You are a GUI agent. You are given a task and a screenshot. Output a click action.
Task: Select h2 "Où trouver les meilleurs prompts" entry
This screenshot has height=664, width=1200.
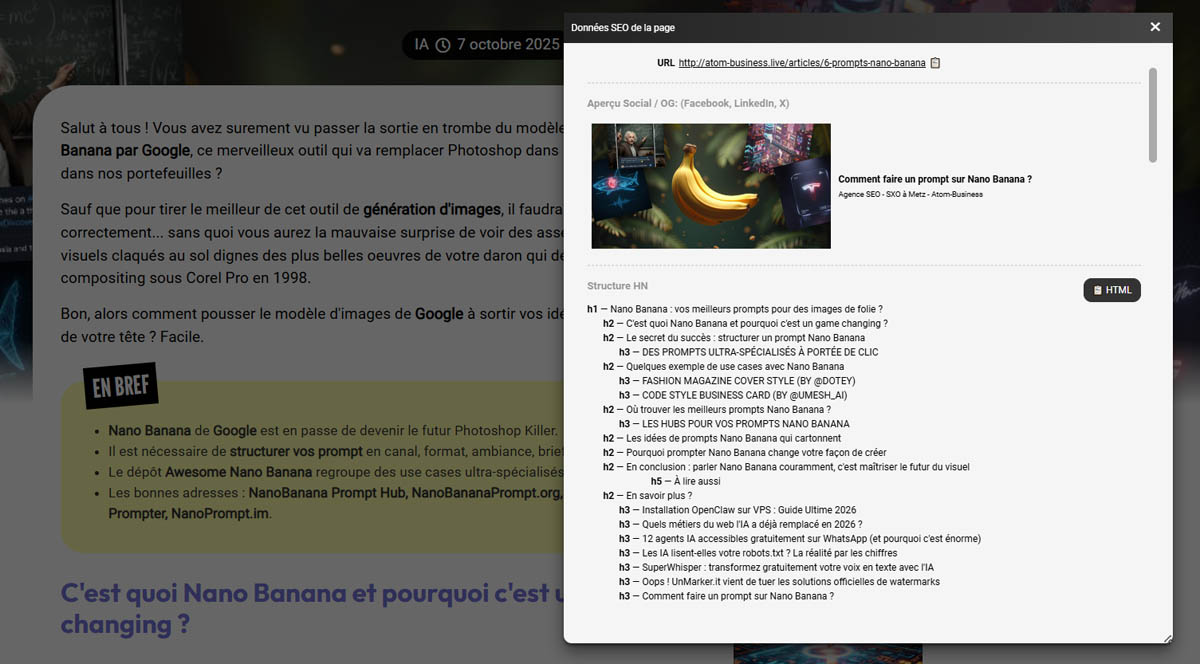click(x=716, y=410)
